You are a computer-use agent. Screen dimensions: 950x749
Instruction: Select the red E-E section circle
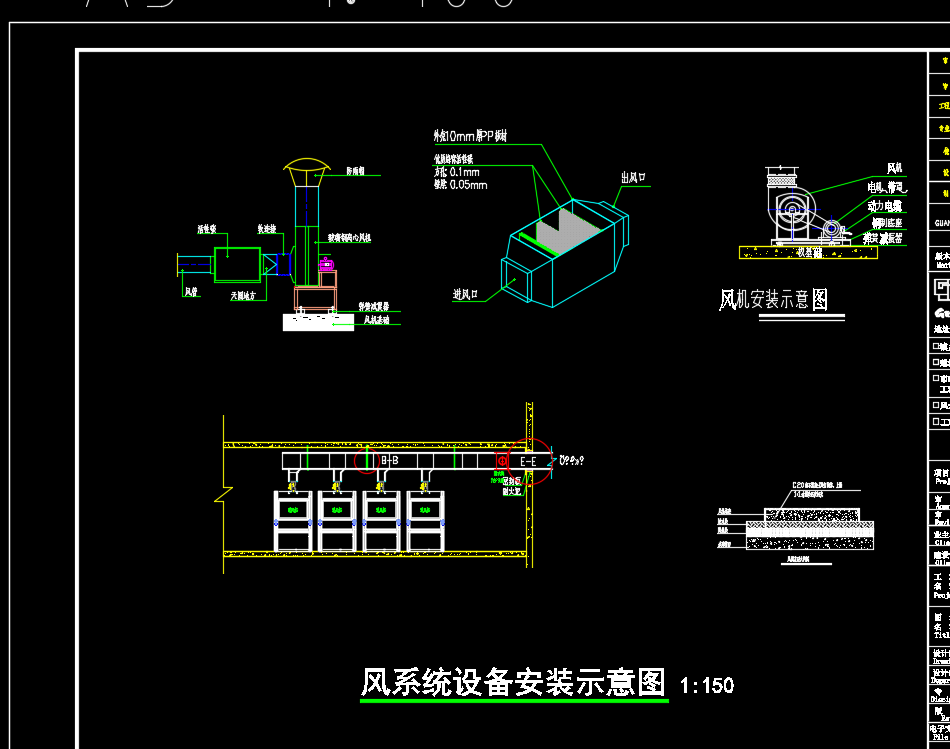tap(529, 461)
